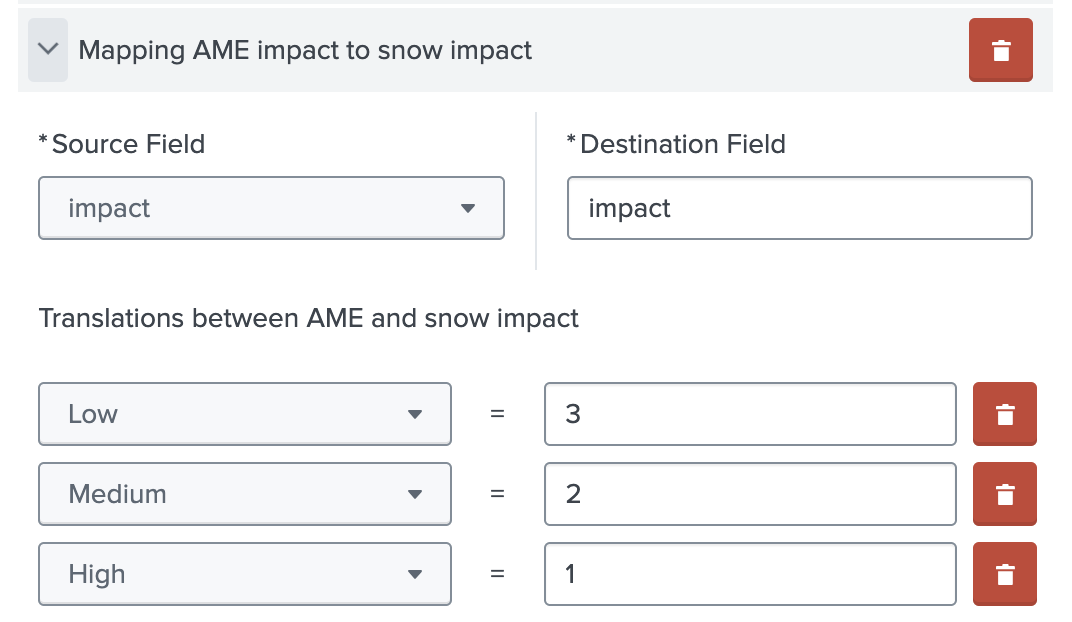Click the equals sign beside the Low mapping
This screenshot has height=622, width=1072.
(497, 414)
